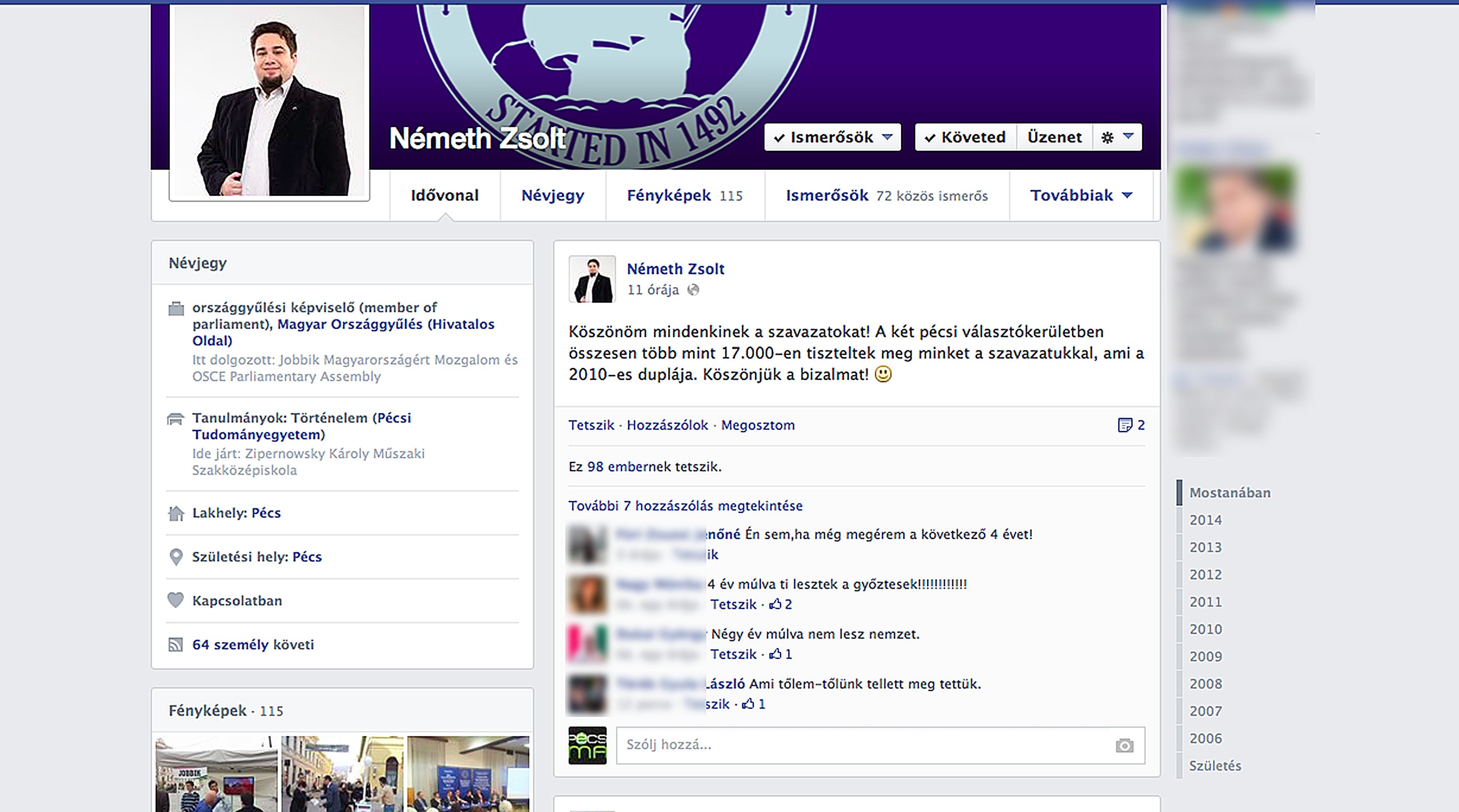Screen dimensions: 1459x812
Task: Jump to 2013 on the timeline
Action: click(x=1205, y=547)
